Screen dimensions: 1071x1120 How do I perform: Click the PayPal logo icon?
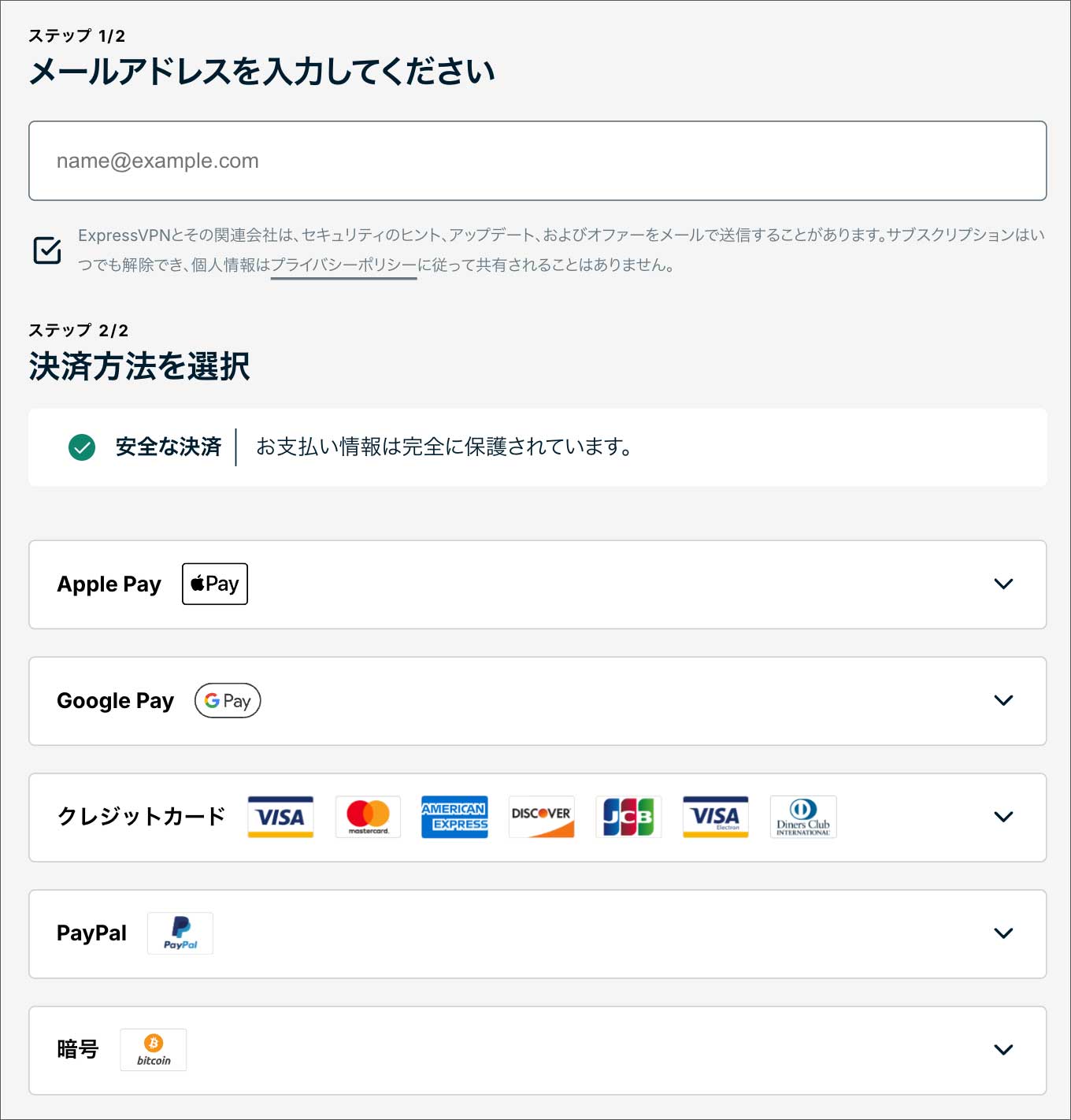(180, 933)
